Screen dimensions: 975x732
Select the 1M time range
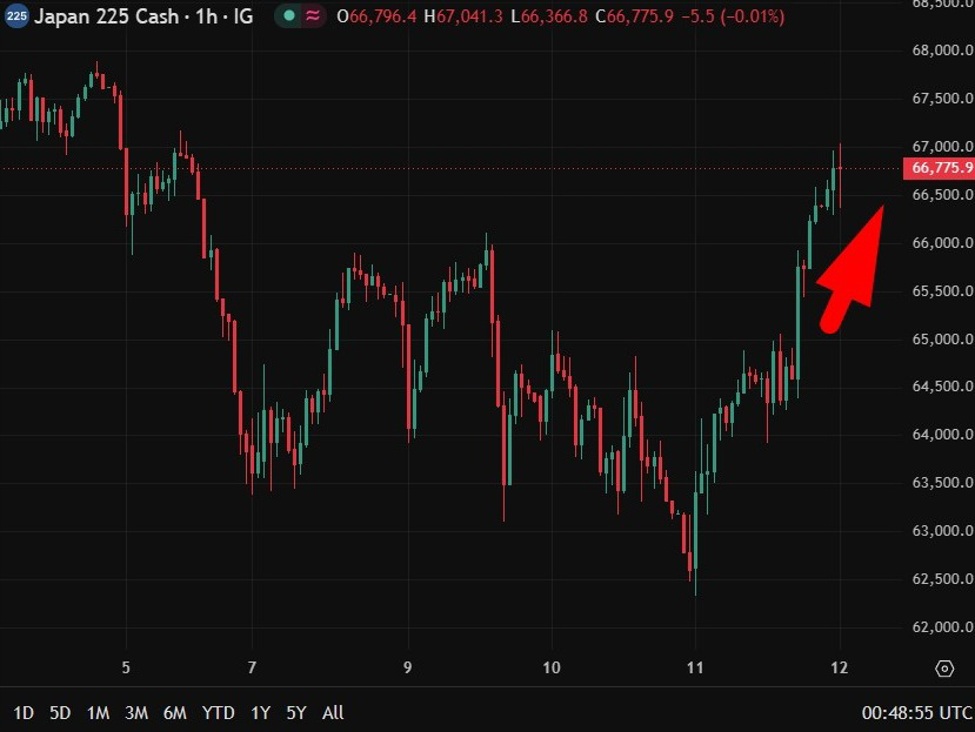coord(98,713)
